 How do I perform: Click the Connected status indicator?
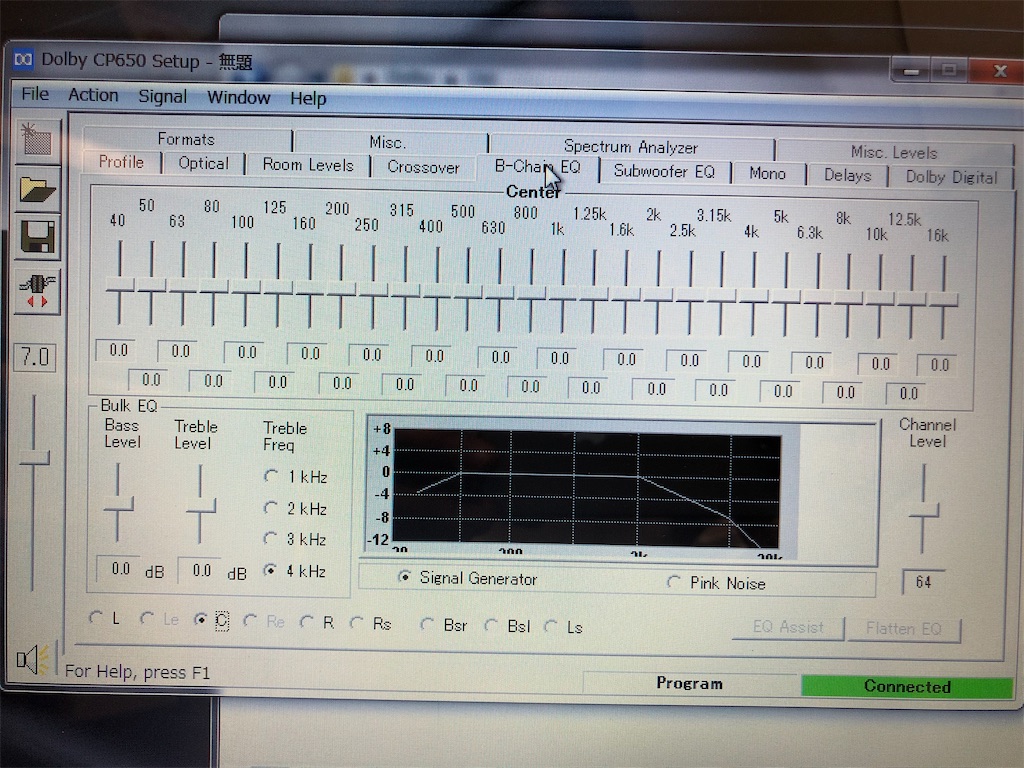[x=906, y=686]
